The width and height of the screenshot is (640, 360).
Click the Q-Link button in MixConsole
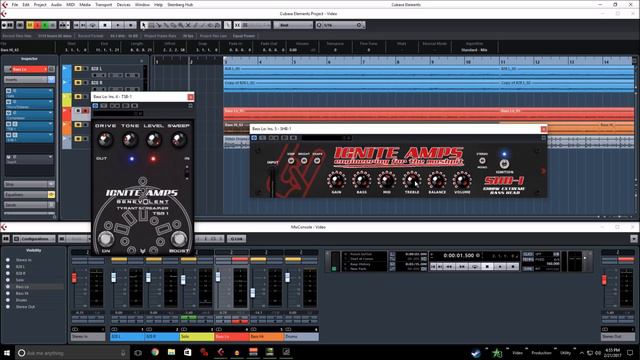(x=237, y=238)
